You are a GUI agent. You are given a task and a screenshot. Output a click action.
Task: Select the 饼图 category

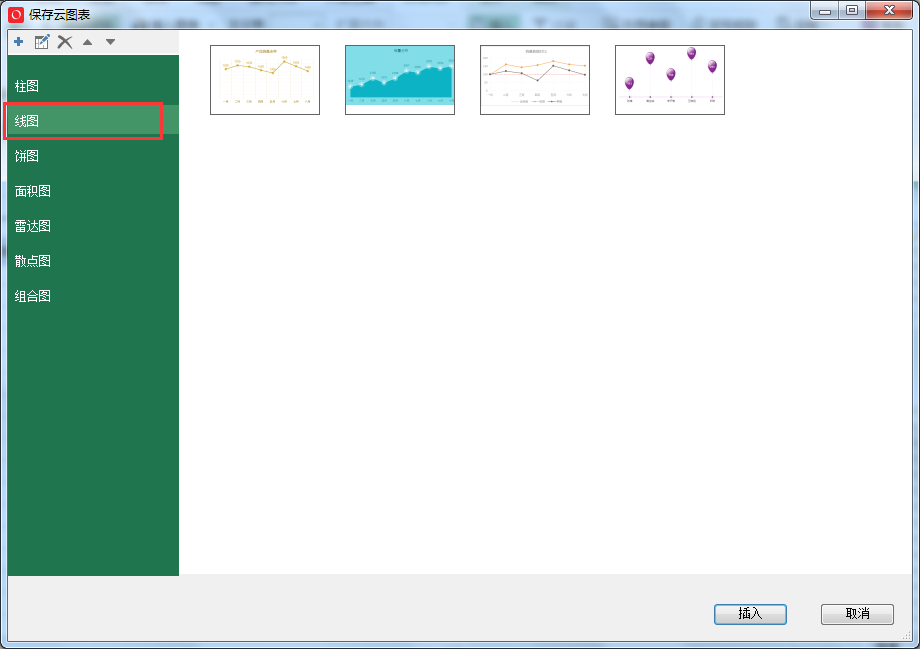click(93, 156)
